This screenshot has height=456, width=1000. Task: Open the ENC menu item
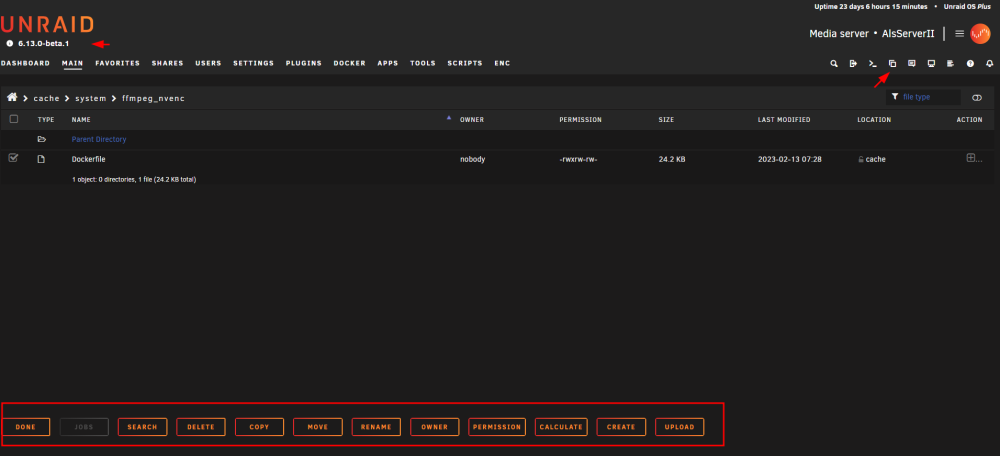click(502, 63)
